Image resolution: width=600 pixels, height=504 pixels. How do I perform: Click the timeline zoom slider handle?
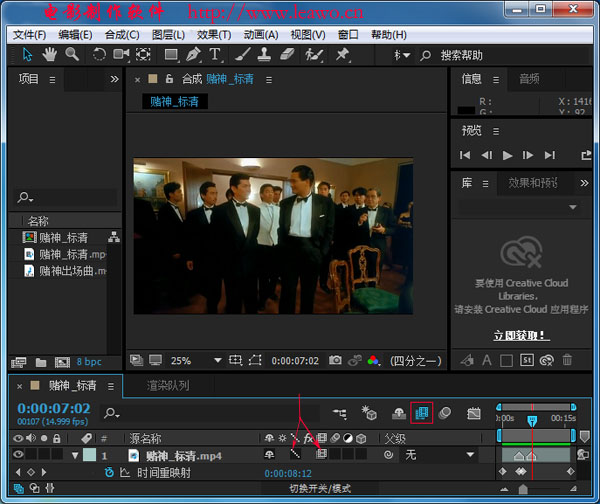click(x=523, y=489)
